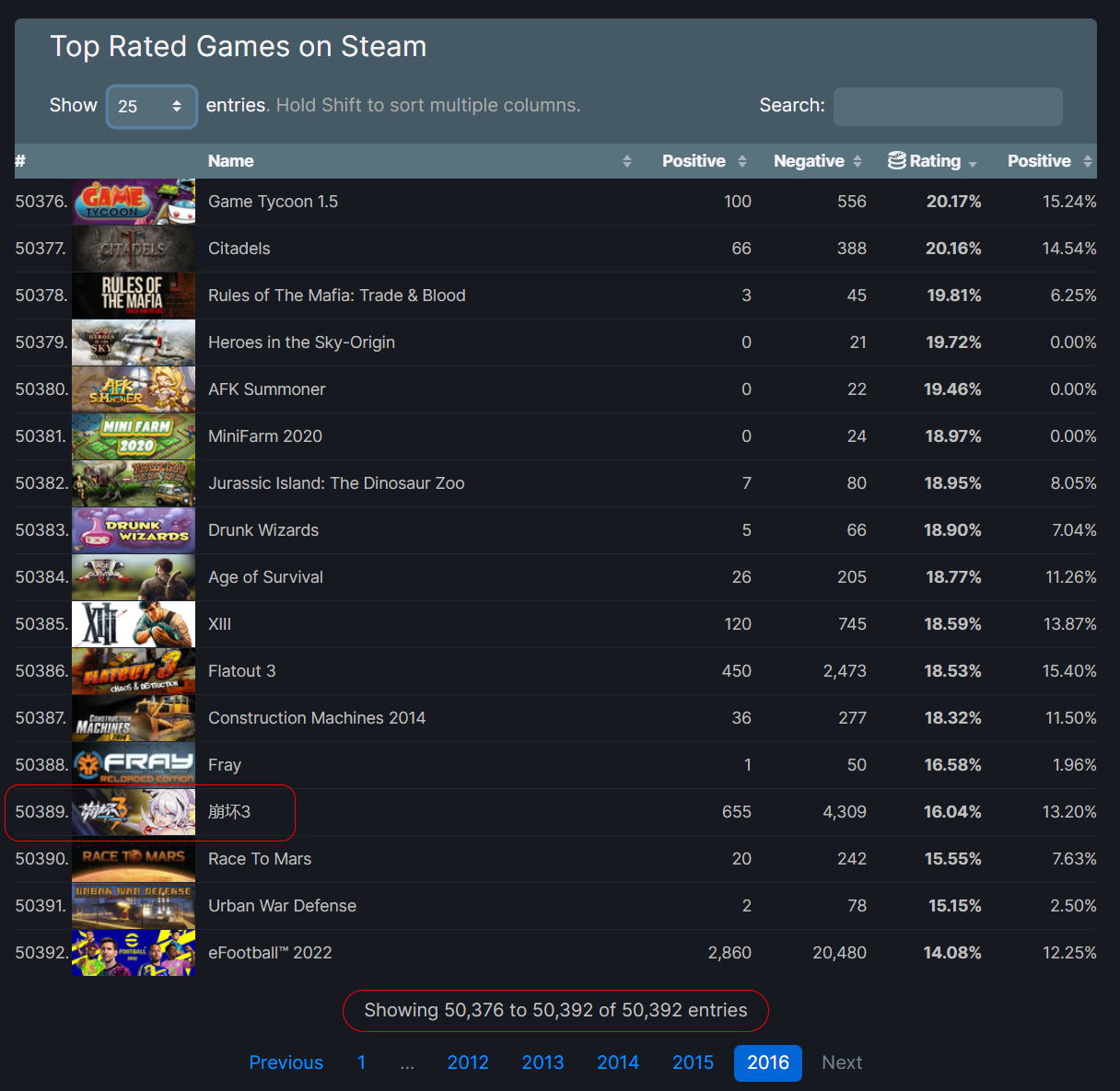The width and height of the screenshot is (1120, 1091).
Task: Open the Race To Mars thumbnail
Action: 134,859
